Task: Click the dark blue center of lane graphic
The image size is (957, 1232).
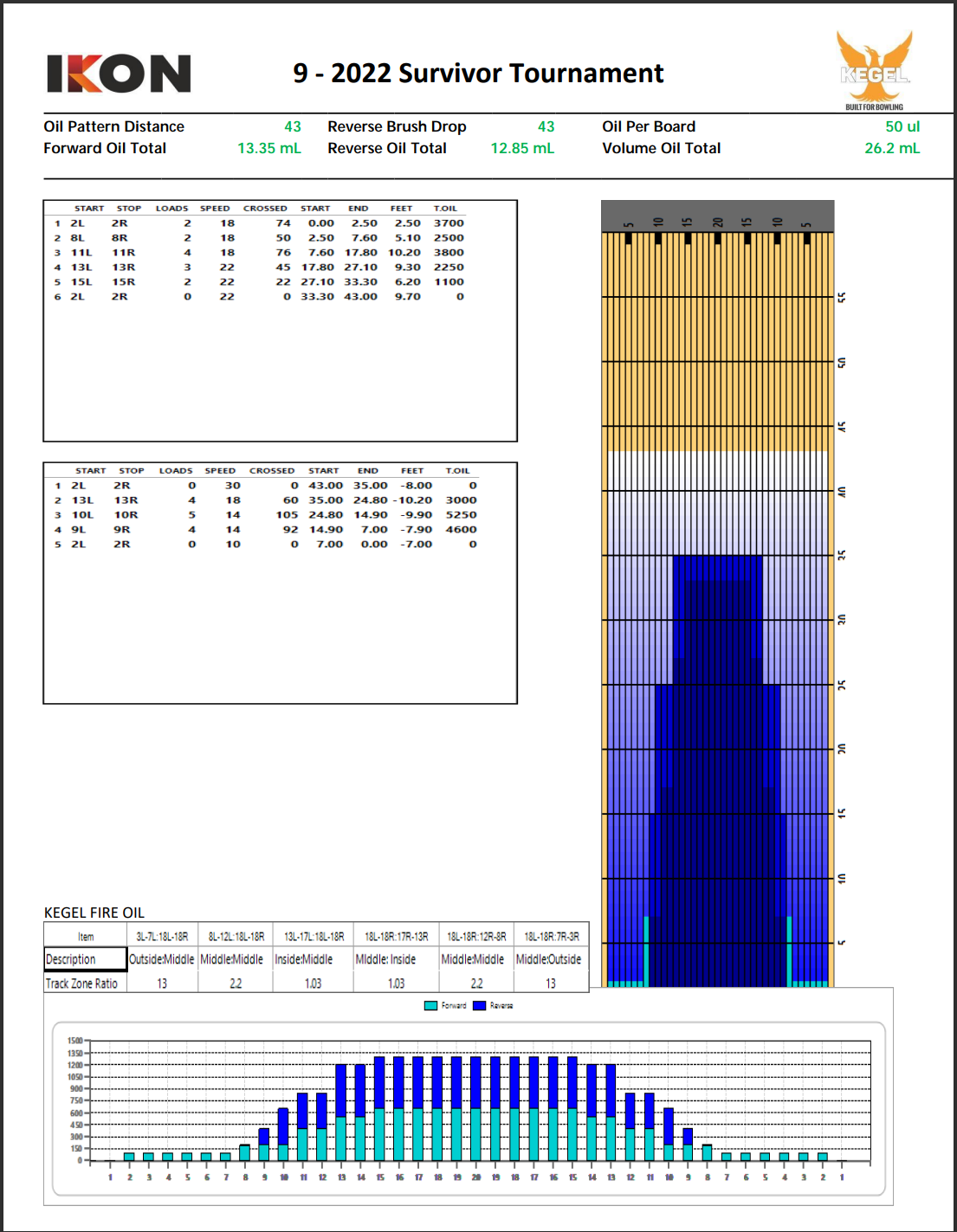Action: 717,779
